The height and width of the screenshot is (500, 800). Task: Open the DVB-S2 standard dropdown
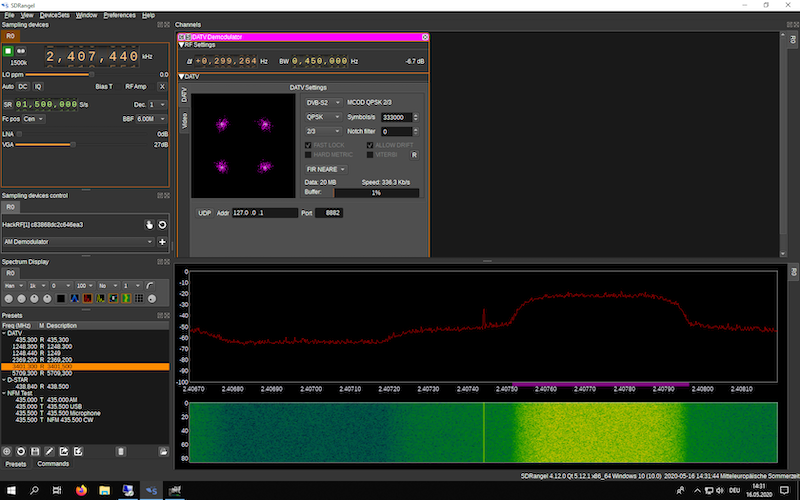tap(323, 102)
